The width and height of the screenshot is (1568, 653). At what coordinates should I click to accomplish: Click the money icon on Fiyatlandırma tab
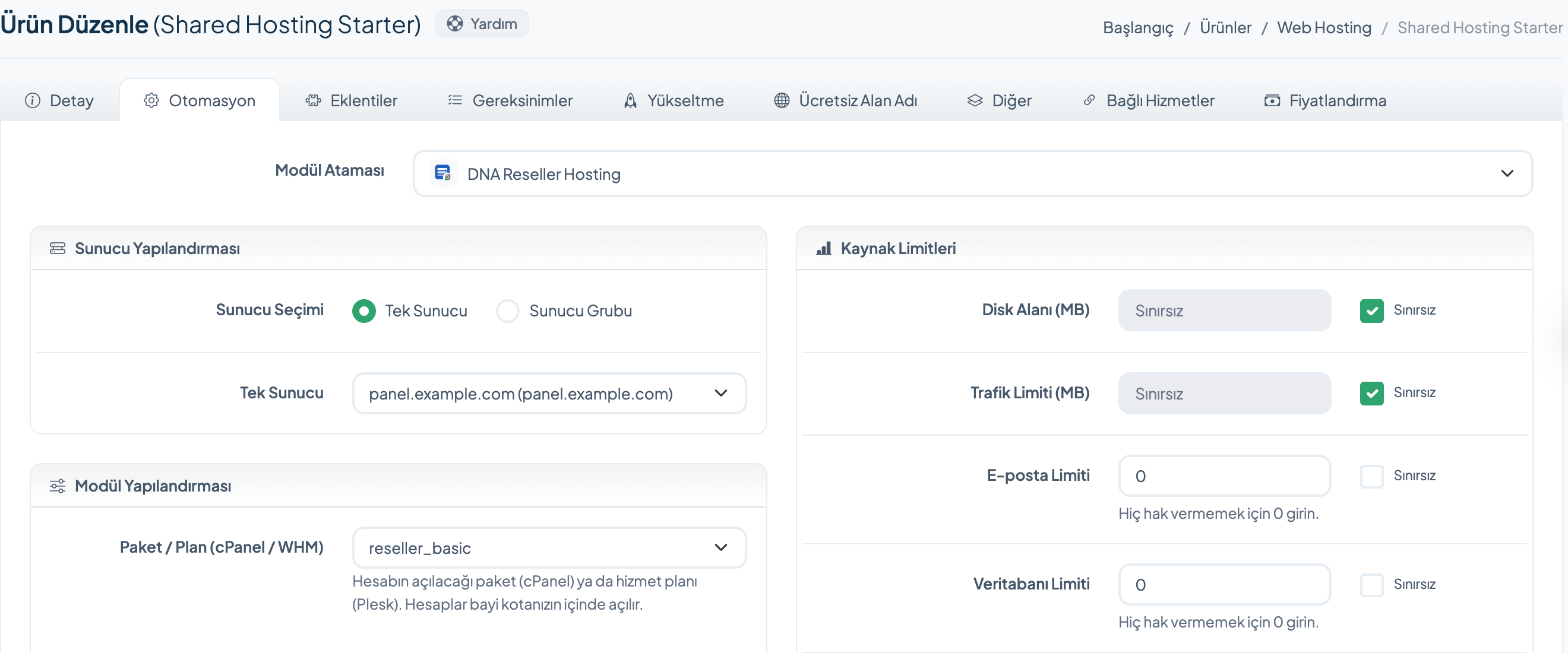1272,100
